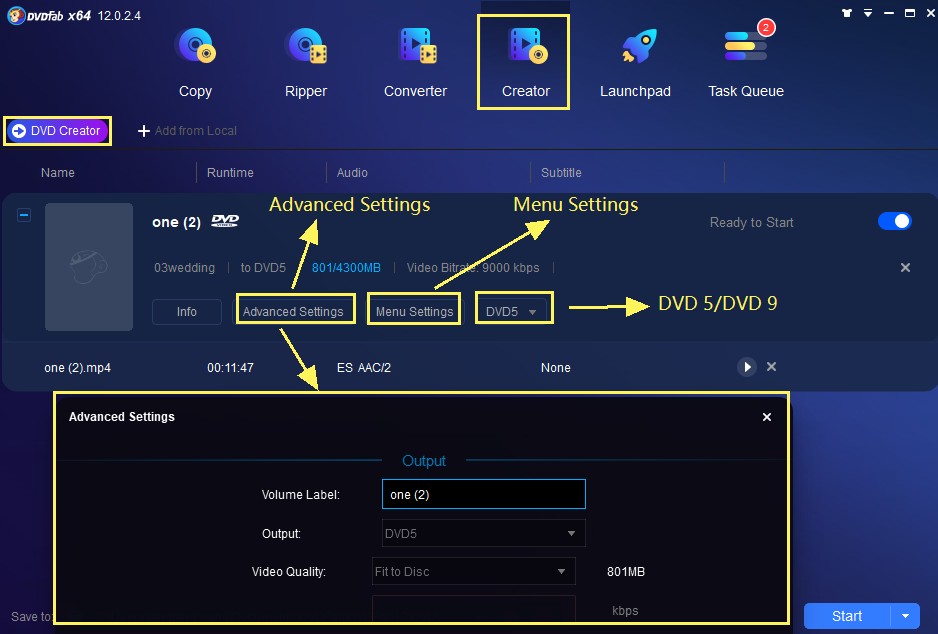The width and height of the screenshot is (938, 634).
Task: Select the Creator module
Action: [x=525, y=62]
